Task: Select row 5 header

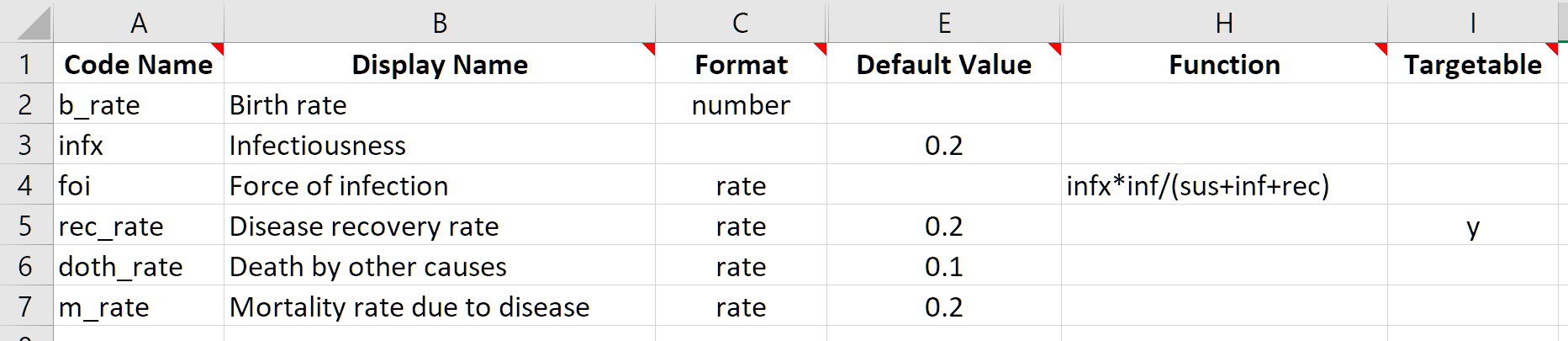Action: (x=26, y=225)
